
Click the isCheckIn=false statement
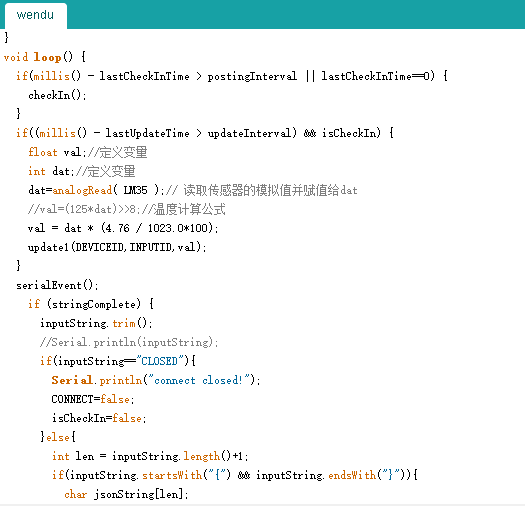point(99,418)
